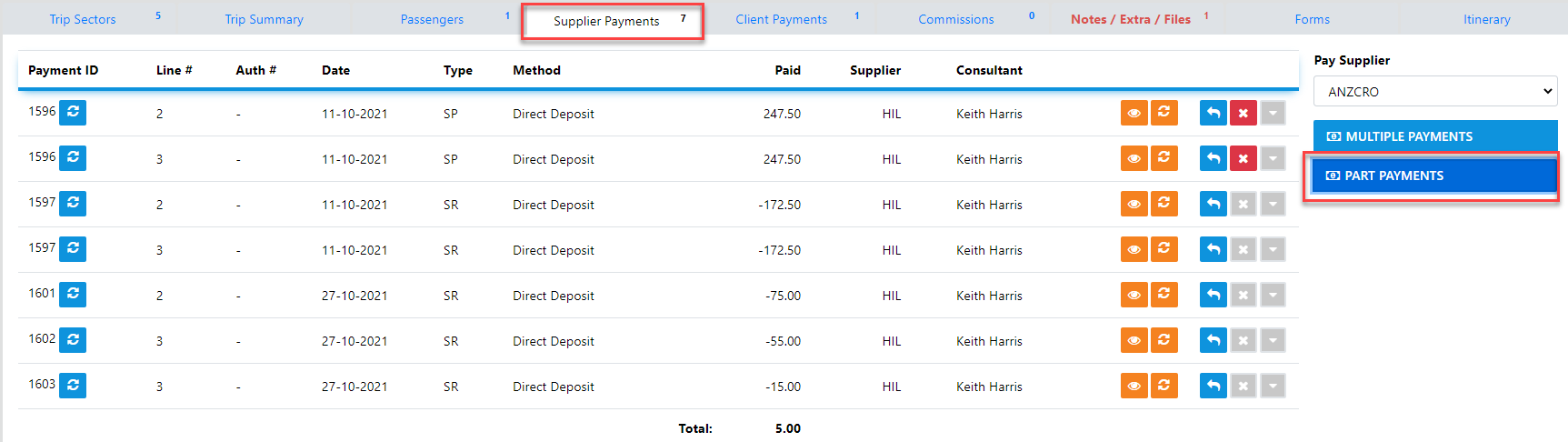Click the blue reverse arrow for payment 1603
The image size is (1568, 442).
1213,386
